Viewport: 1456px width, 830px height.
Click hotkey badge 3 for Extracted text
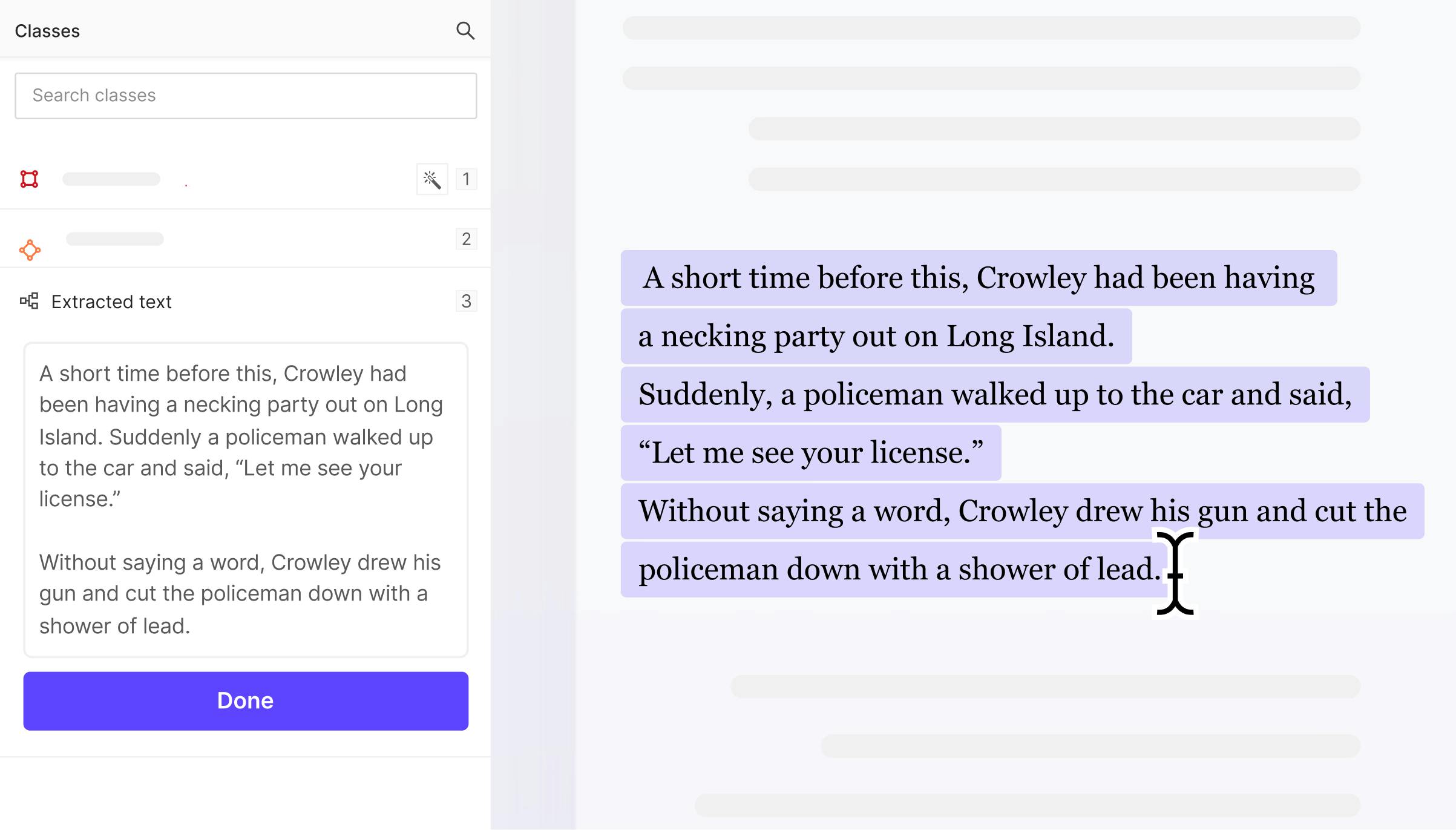click(x=466, y=301)
